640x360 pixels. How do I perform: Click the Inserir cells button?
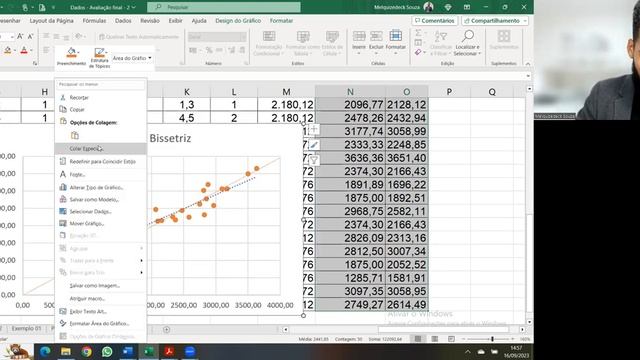click(359, 42)
